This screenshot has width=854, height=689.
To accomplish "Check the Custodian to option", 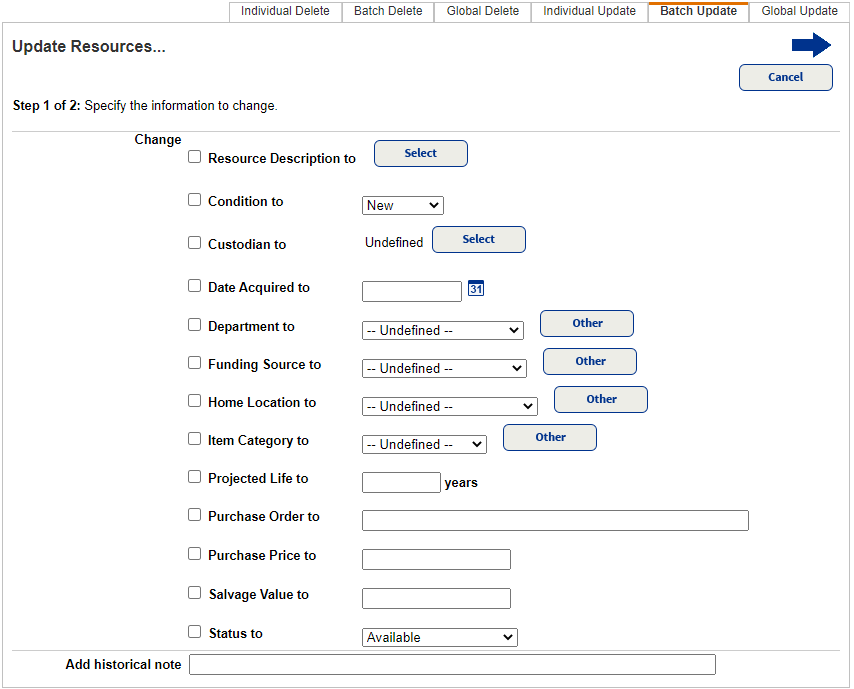I will click(x=194, y=242).
